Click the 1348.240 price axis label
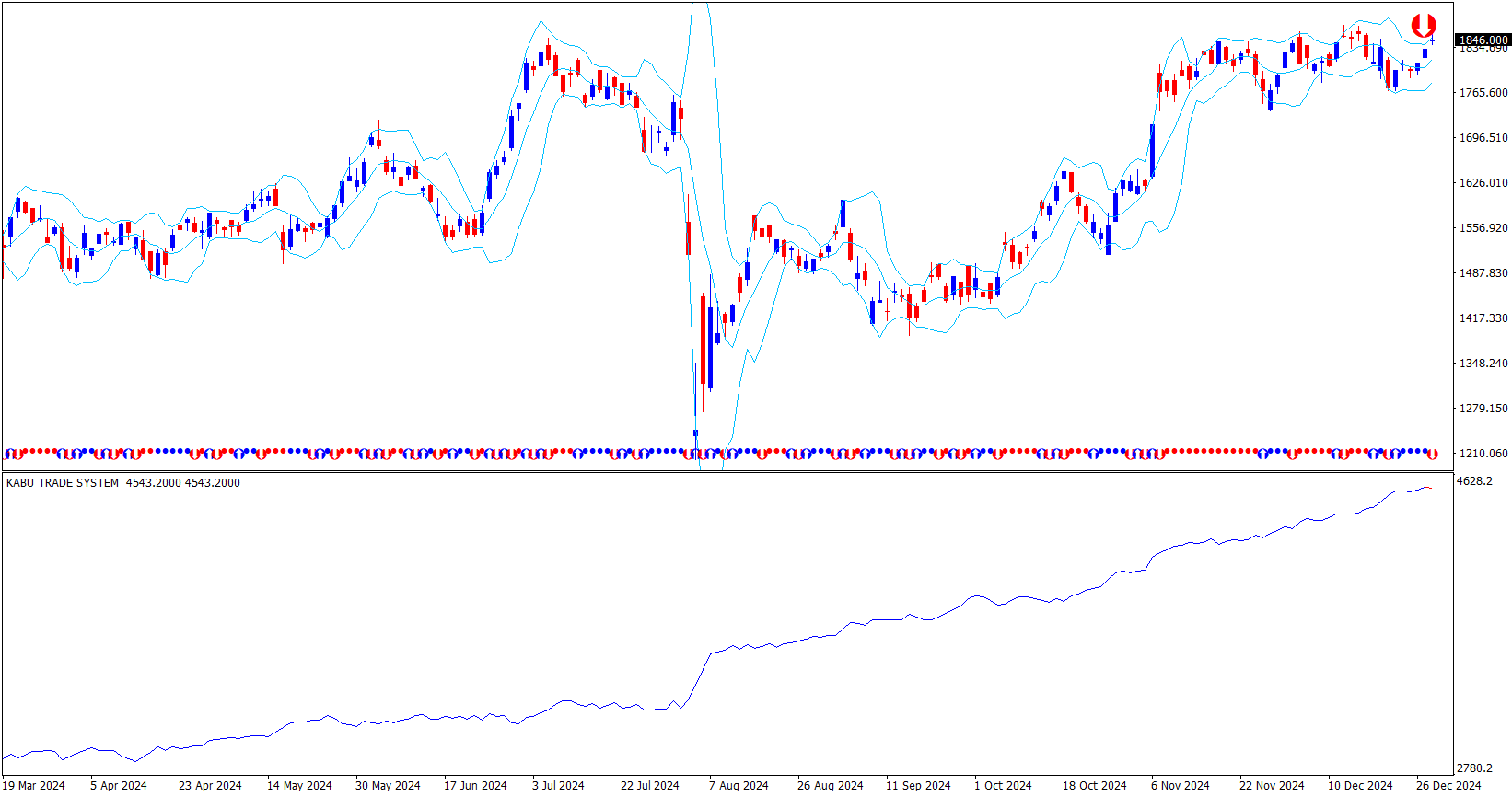The image size is (1512, 797). 1483,364
